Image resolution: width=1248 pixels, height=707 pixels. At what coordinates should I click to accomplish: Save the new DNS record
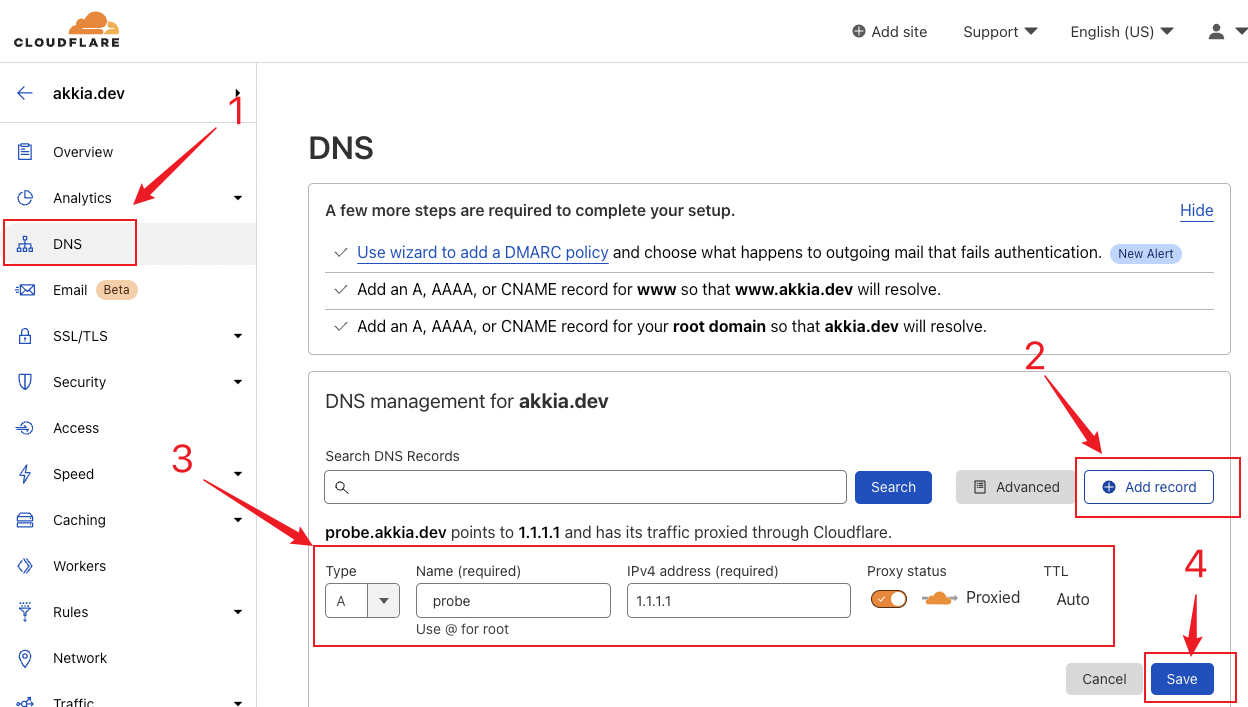pyautogui.click(x=1182, y=678)
